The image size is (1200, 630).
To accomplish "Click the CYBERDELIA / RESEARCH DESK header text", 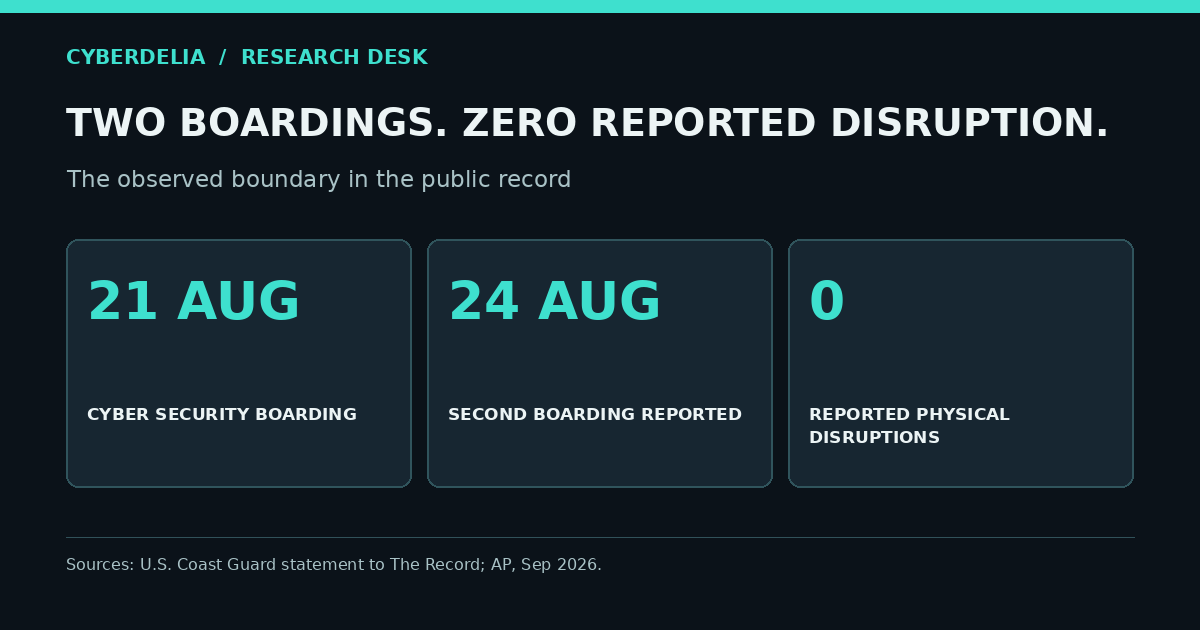I will (x=247, y=58).
